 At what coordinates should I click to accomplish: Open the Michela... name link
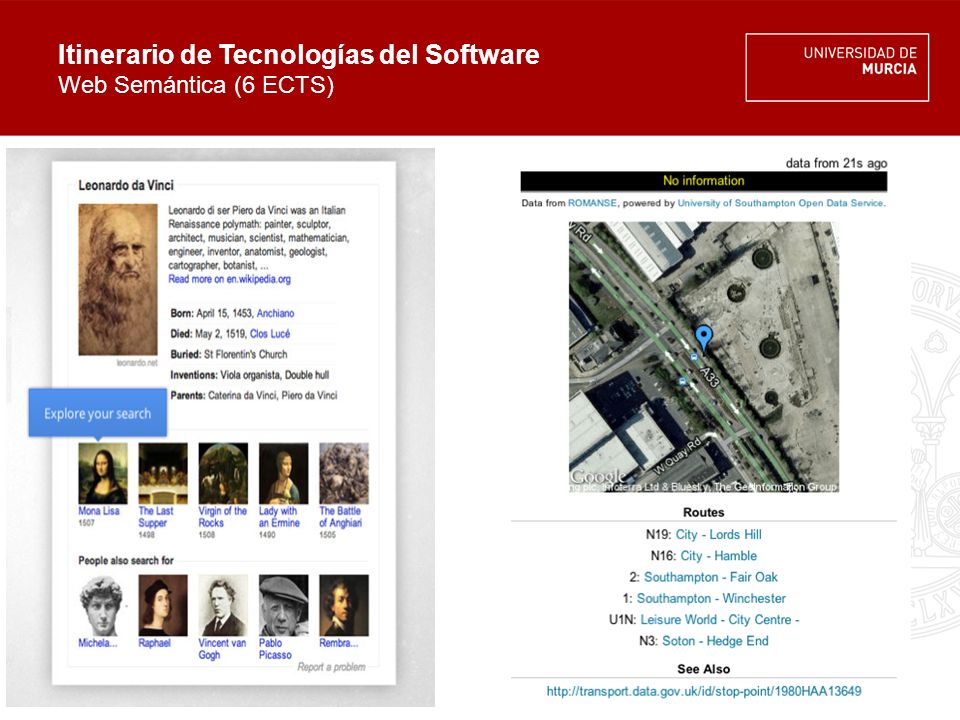[x=97, y=643]
